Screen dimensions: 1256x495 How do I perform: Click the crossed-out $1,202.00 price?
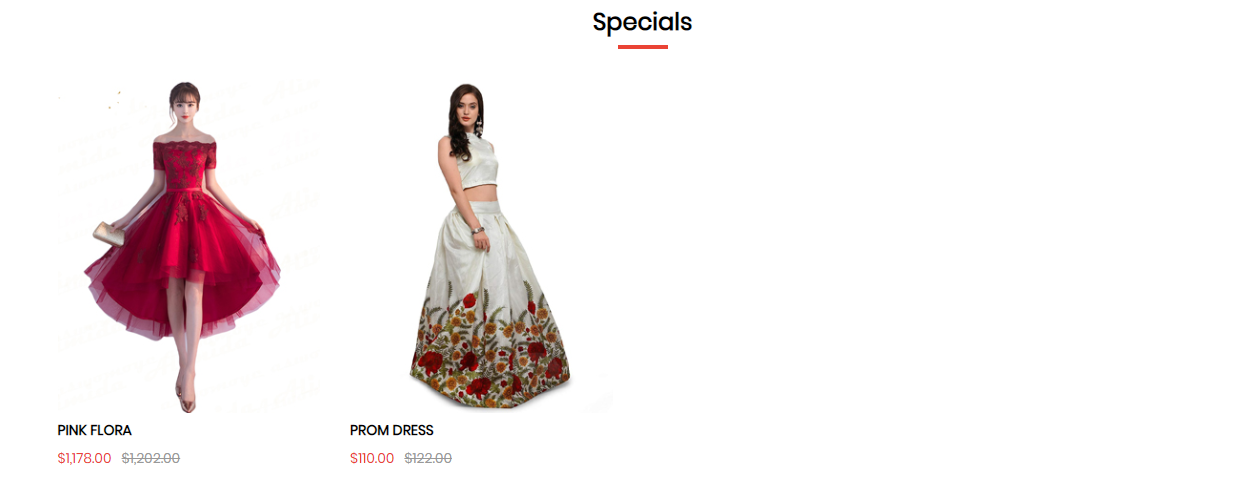(151, 459)
